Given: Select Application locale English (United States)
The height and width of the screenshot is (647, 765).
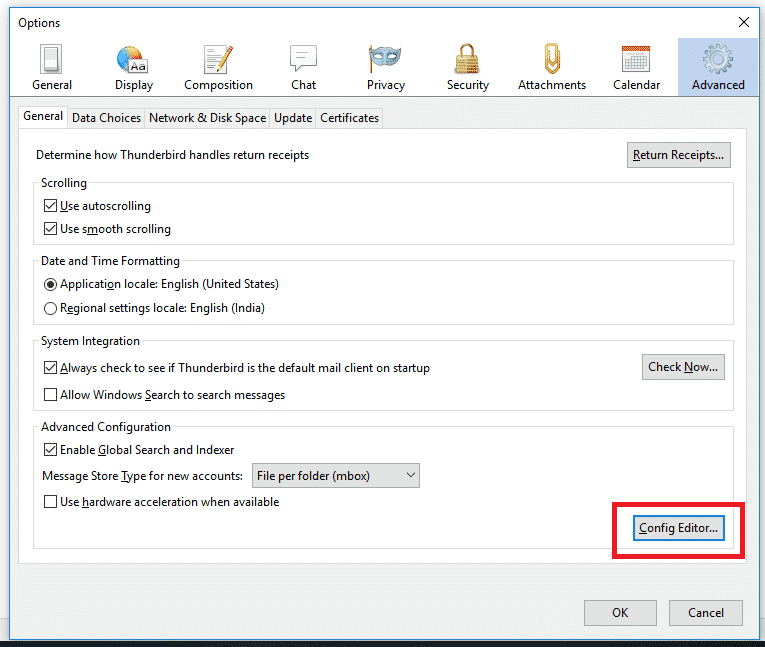Looking at the screenshot, I should tap(50, 284).
